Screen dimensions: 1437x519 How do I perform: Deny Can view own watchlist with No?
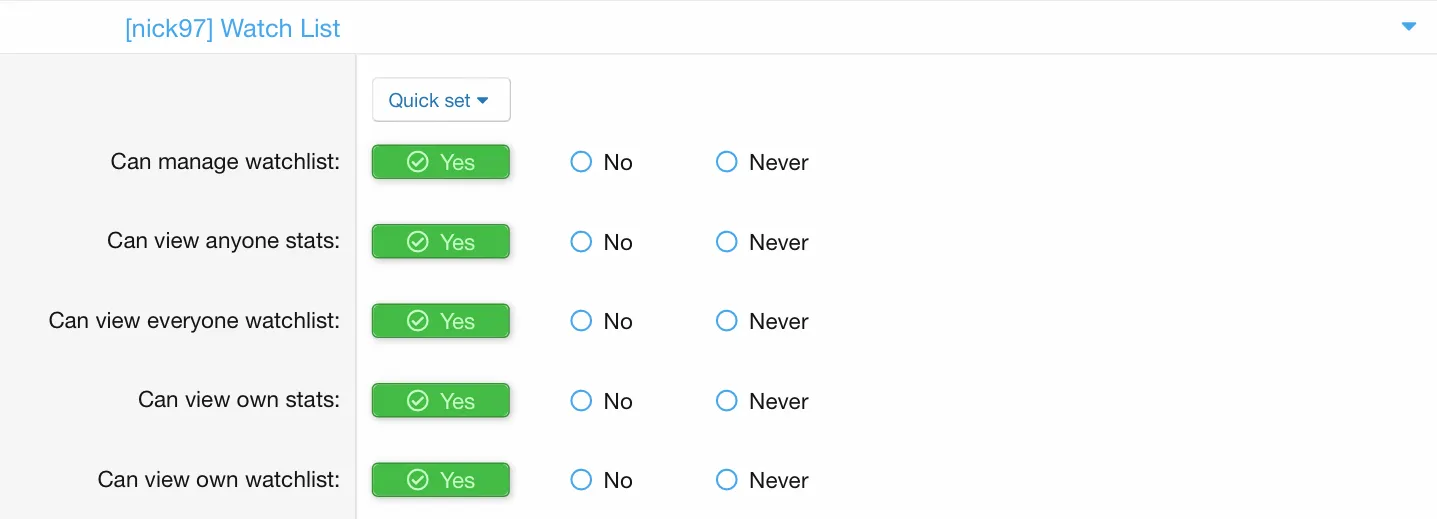point(582,480)
